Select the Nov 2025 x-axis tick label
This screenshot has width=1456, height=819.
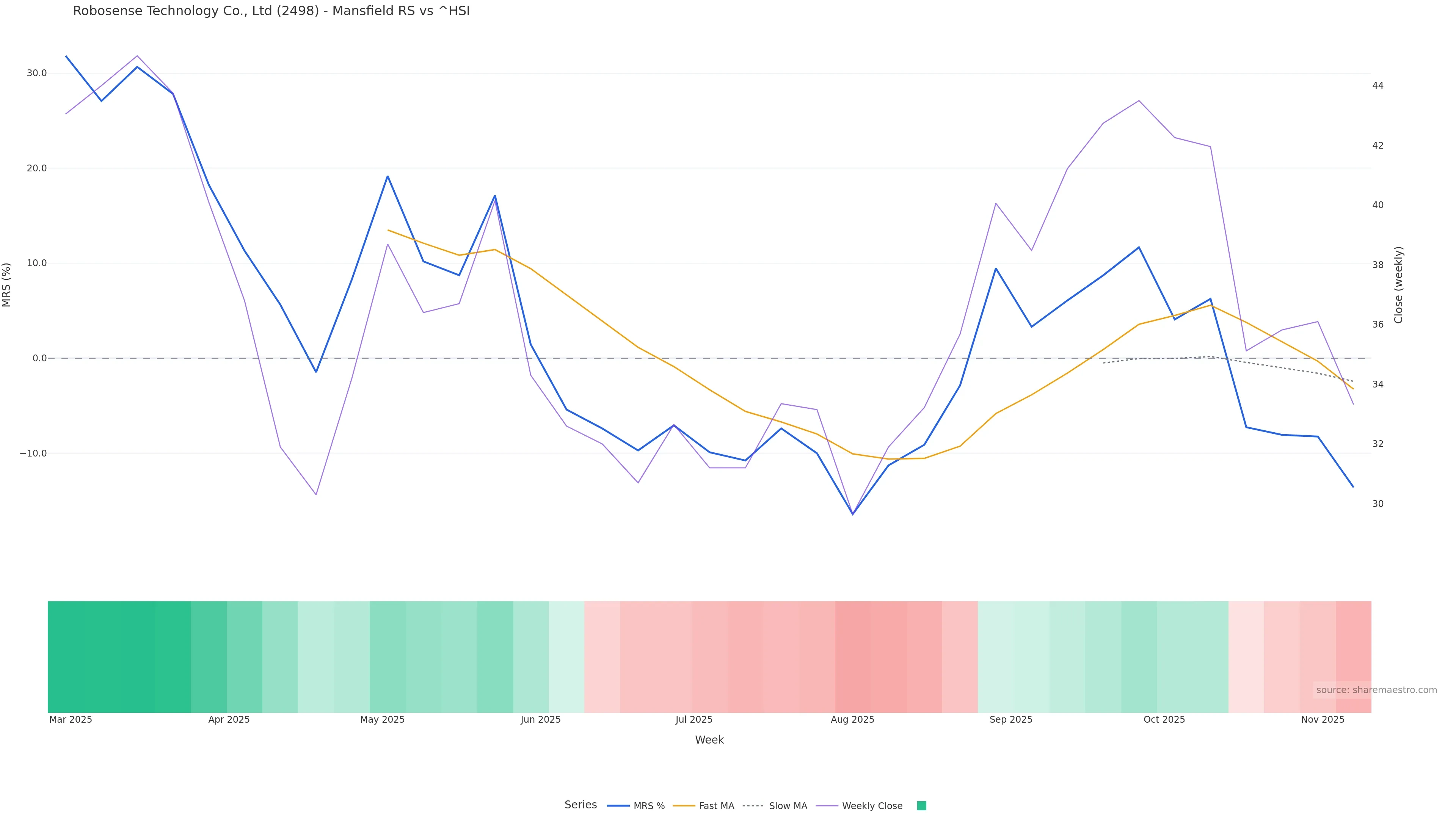(1323, 720)
